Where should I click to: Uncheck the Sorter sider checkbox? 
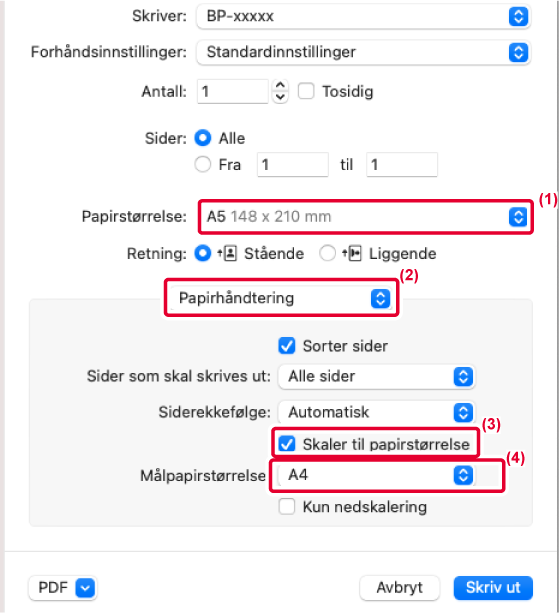tap(287, 346)
